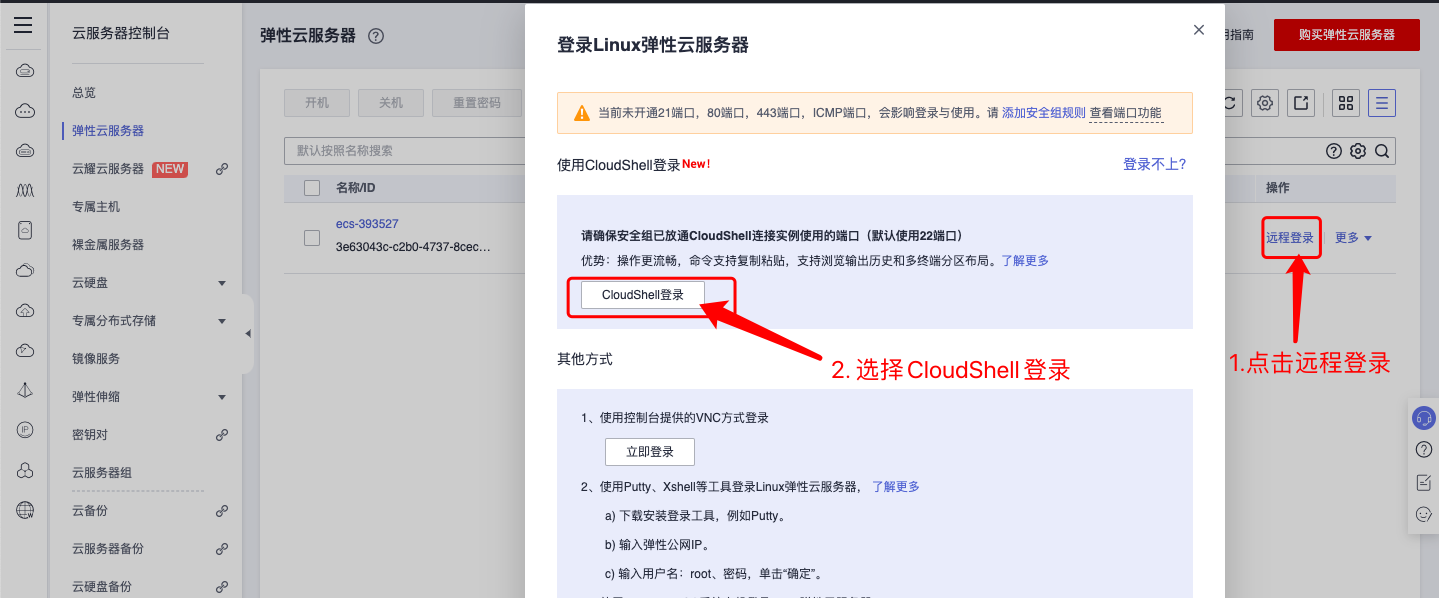1439x598 pixels.
Task: Close the 登录Linux弹性云服务器 dialog
Action: pos(1199,30)
